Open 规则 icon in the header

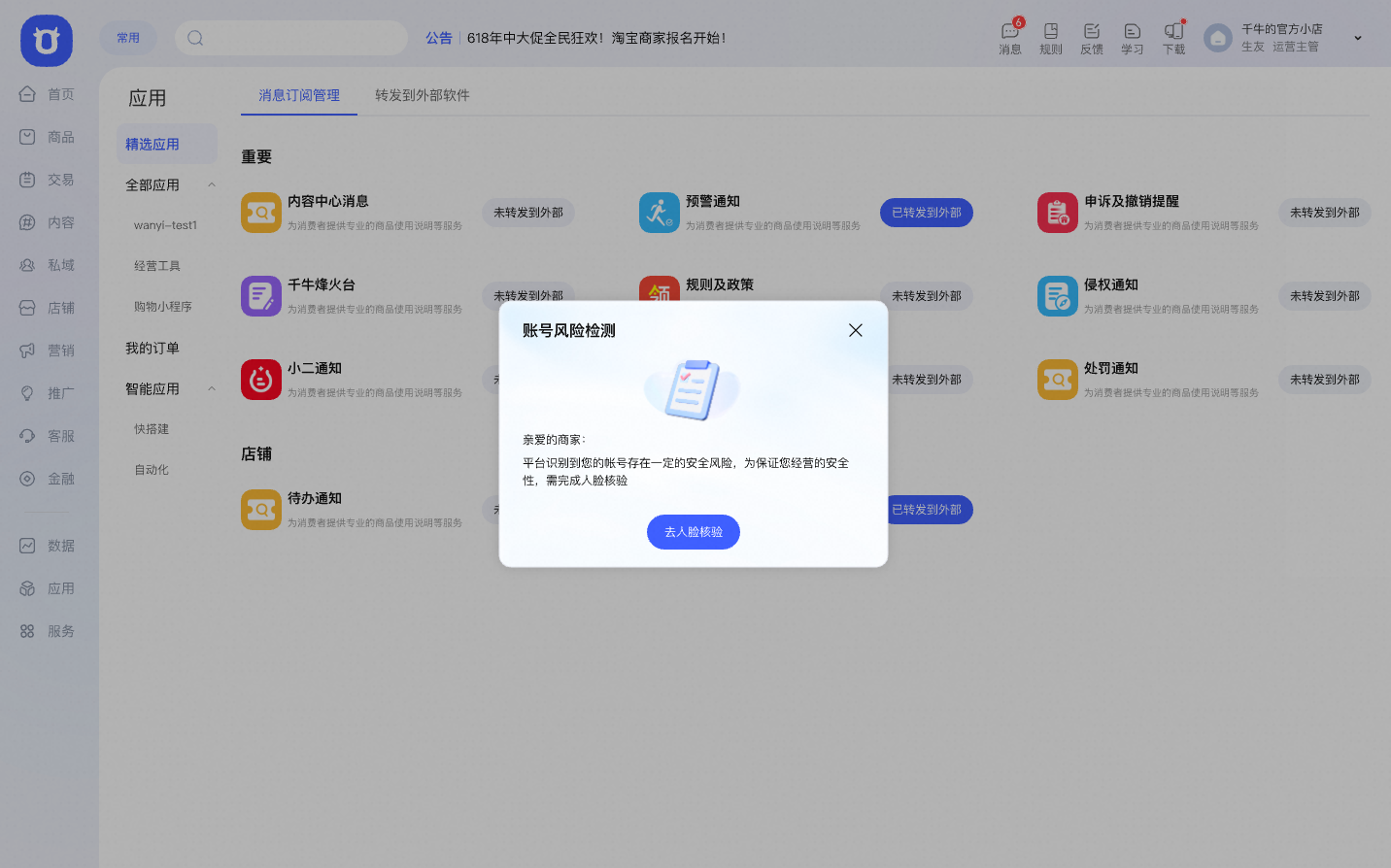coord(1051,38)
